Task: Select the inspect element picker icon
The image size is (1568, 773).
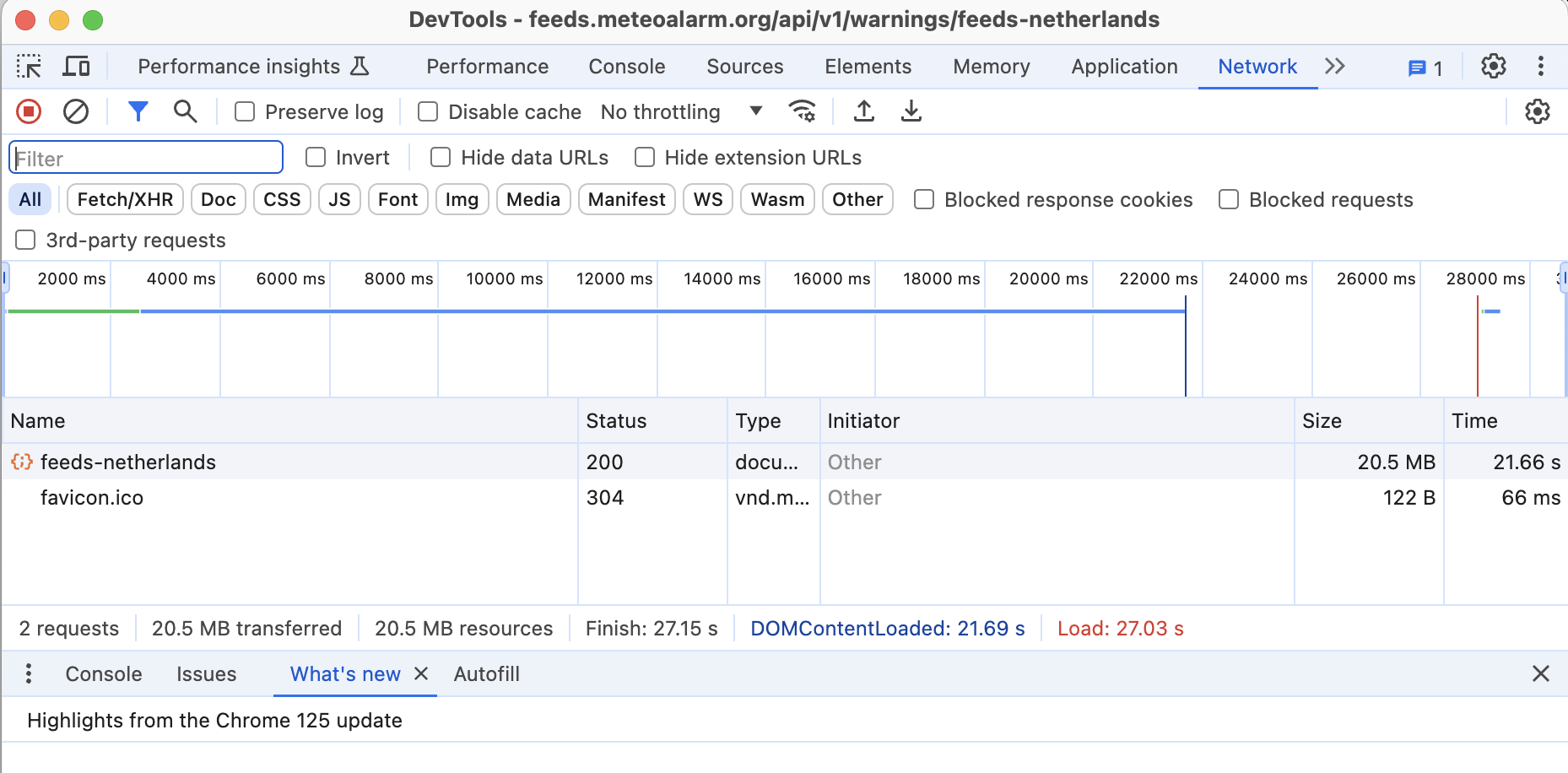Action: (29, 67)
